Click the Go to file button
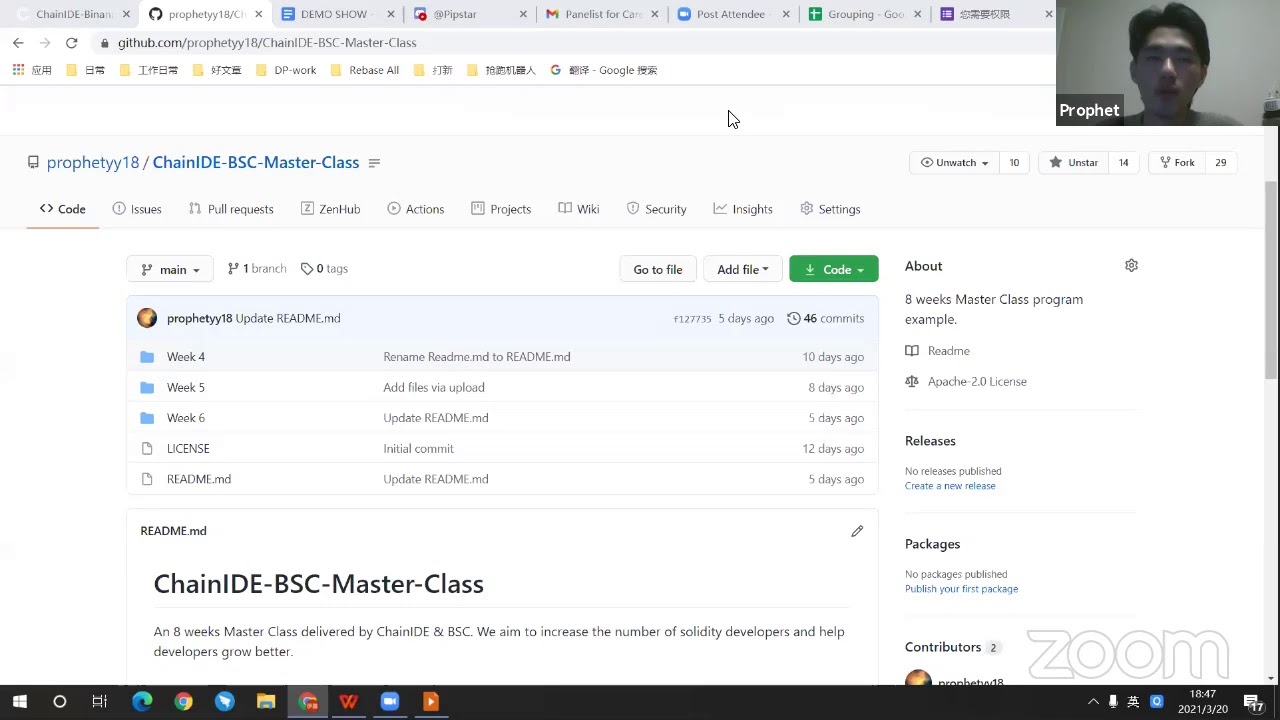Image resolution: width=1280 pixels, height=720 pixels. pyautogui.click(x=658, y=269)
